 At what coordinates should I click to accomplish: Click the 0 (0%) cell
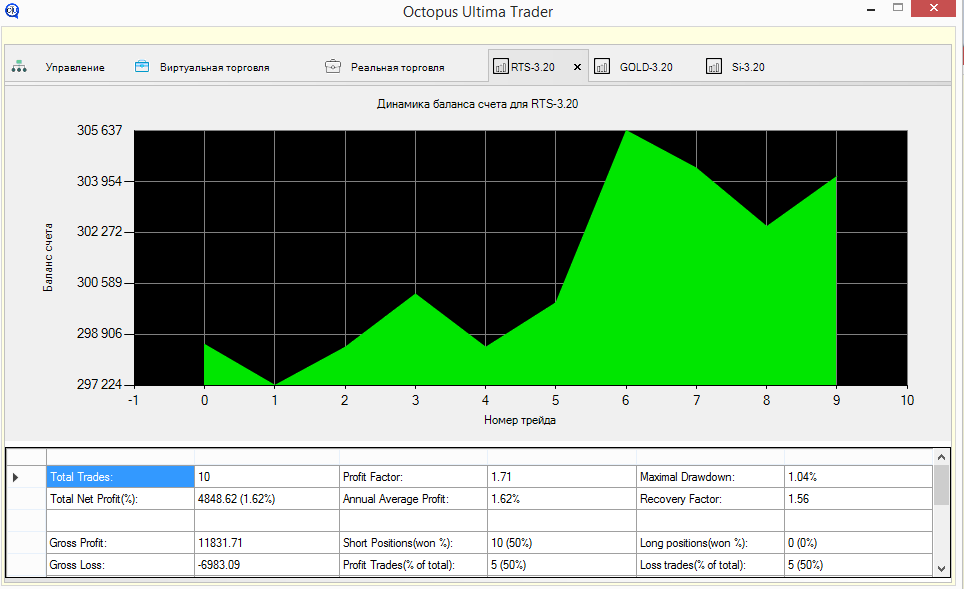tap(858, 543)
